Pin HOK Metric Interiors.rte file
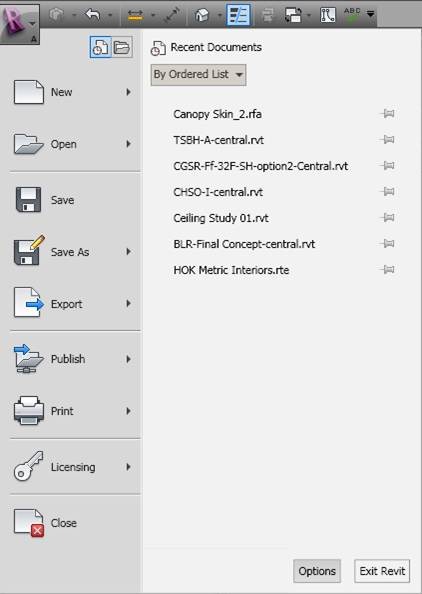 pos(388,269)
